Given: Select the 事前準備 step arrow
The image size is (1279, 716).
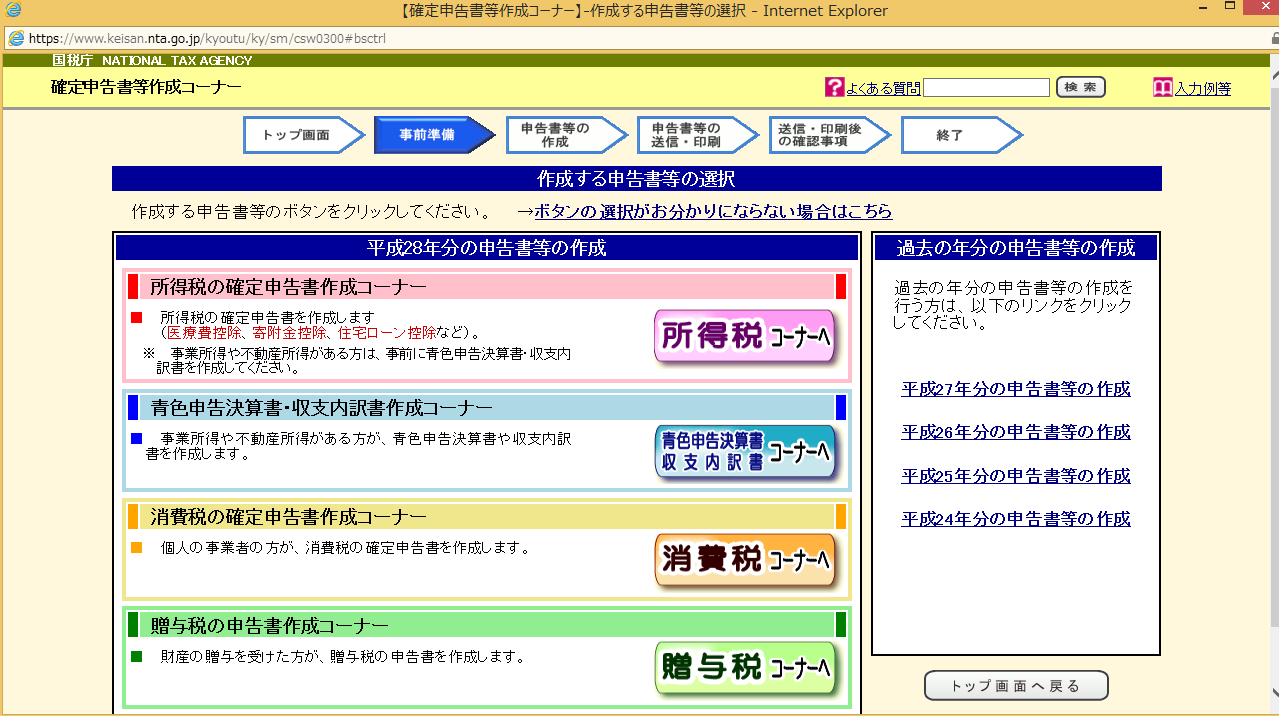Looking at the screenshot, I should point(435,135).
